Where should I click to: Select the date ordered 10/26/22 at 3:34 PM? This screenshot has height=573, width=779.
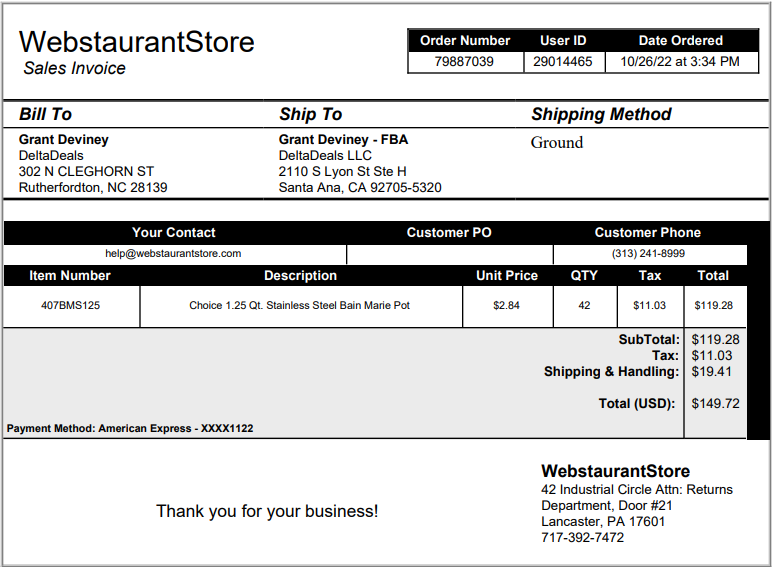(x=680, y=62)
